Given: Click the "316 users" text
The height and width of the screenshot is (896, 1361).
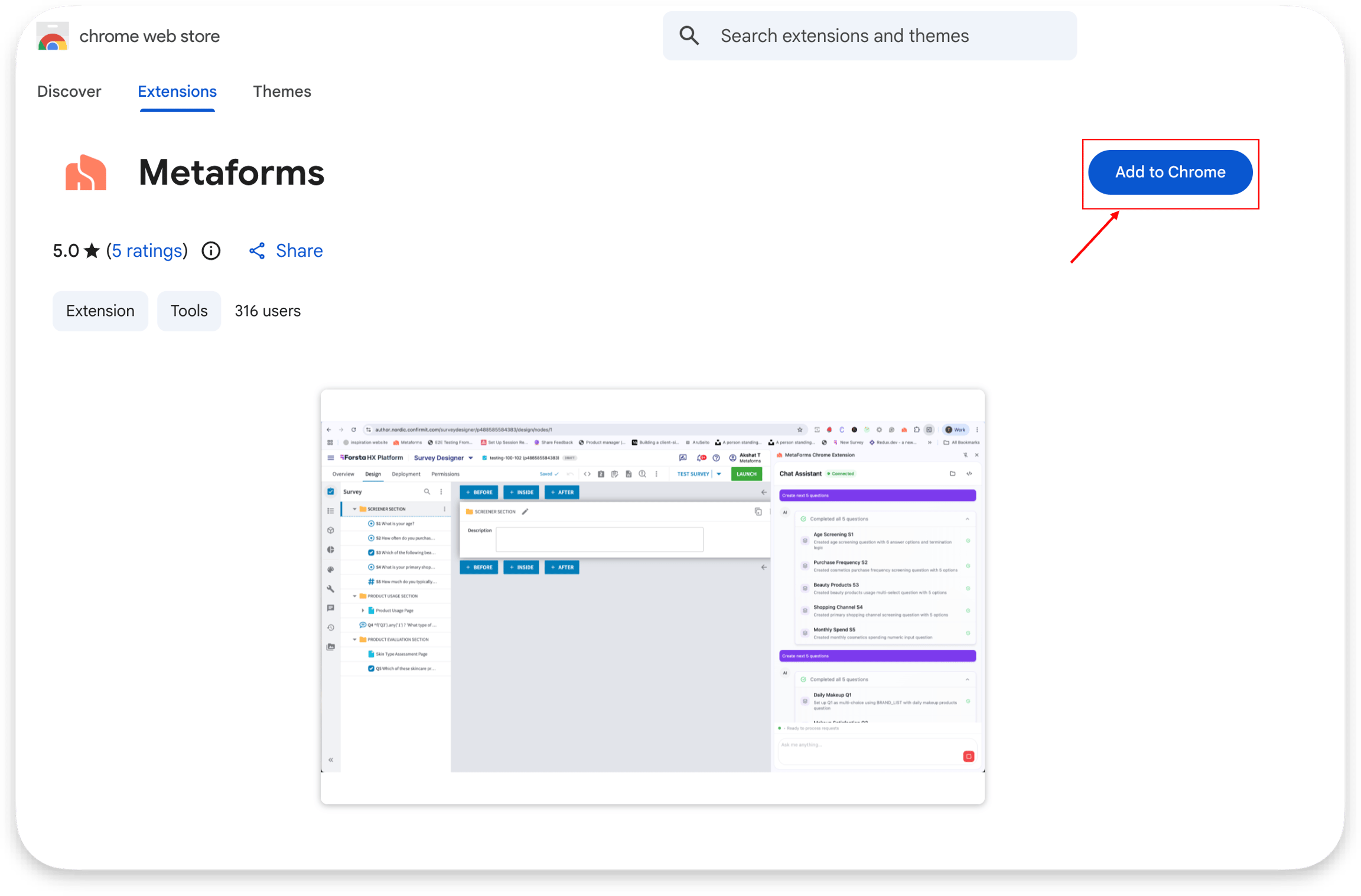Looking at the screenshot, I should (x=268, y=311).
